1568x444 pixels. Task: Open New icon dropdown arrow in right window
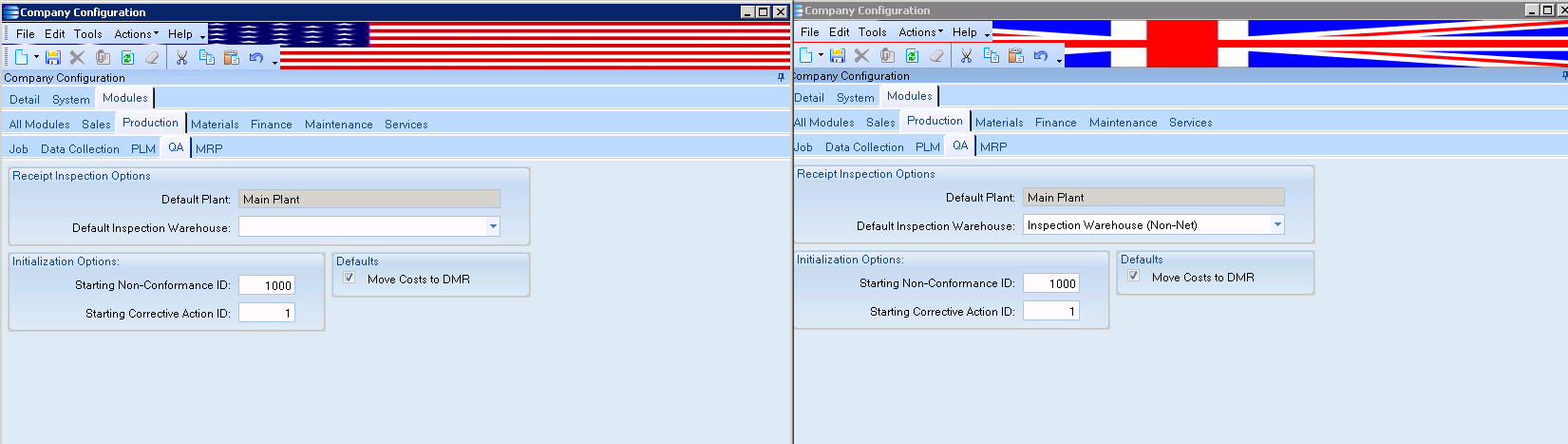(x=821, y=55)
